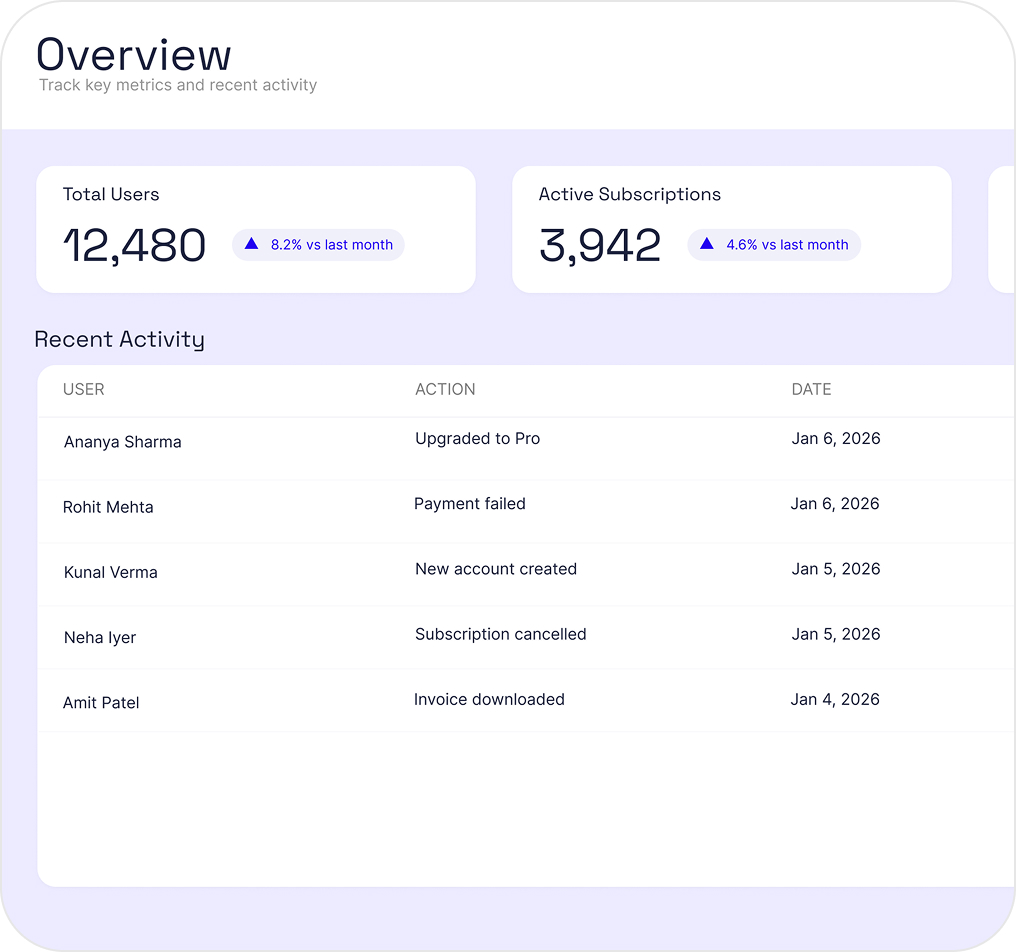1016x952 pixels.
Task: Click the Recent Activity section heading
Action: coord(119,339)
